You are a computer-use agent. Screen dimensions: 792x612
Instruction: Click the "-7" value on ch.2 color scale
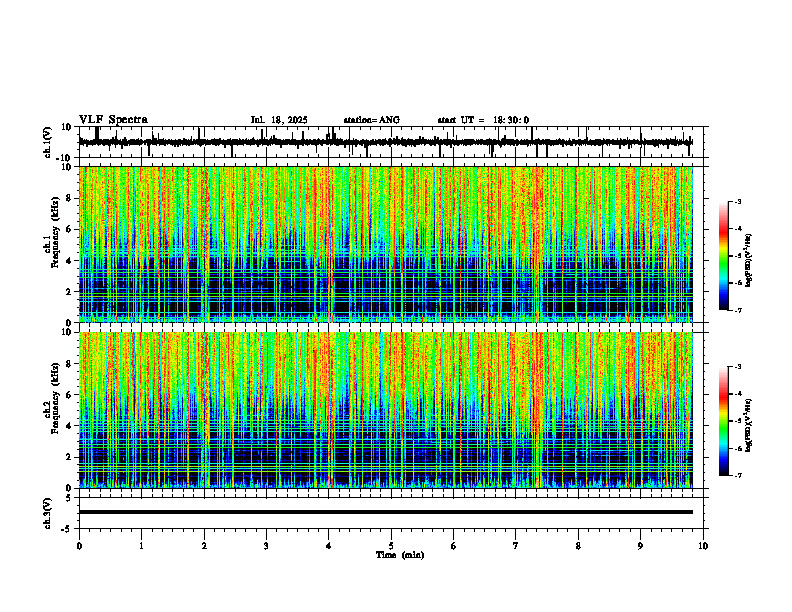(737, 475)
